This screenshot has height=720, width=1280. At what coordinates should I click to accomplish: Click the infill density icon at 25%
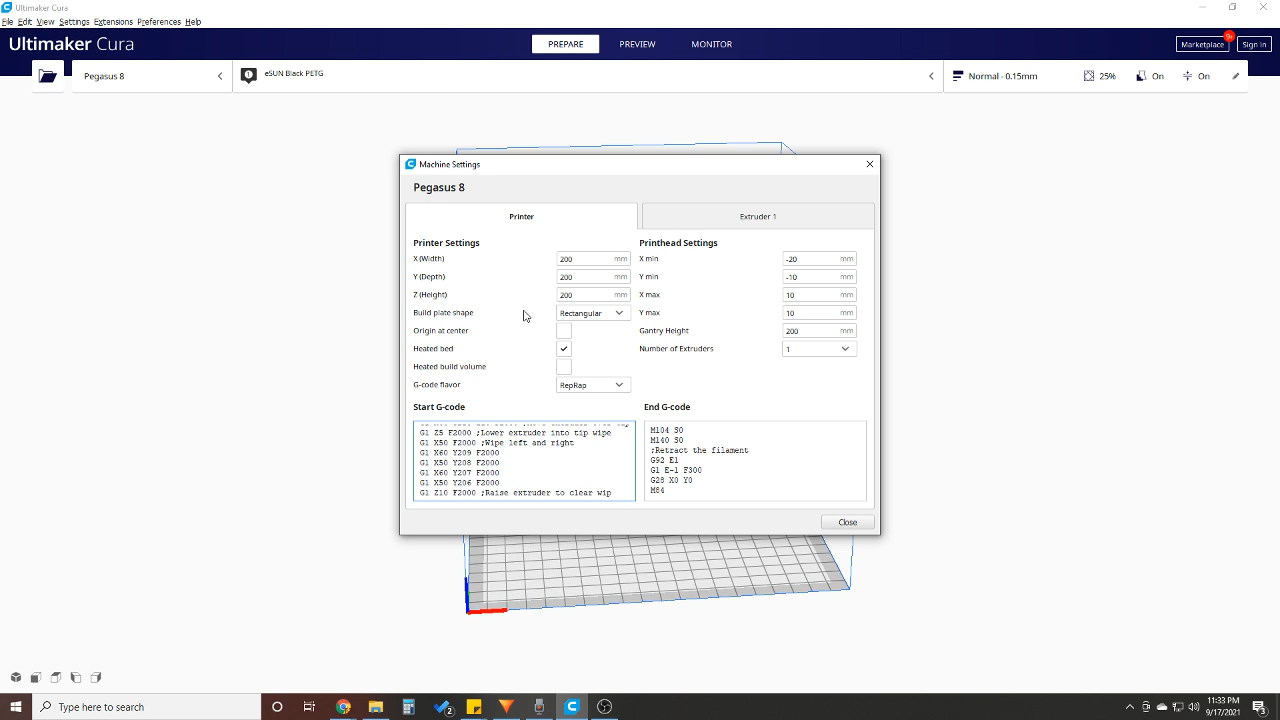1089,76
